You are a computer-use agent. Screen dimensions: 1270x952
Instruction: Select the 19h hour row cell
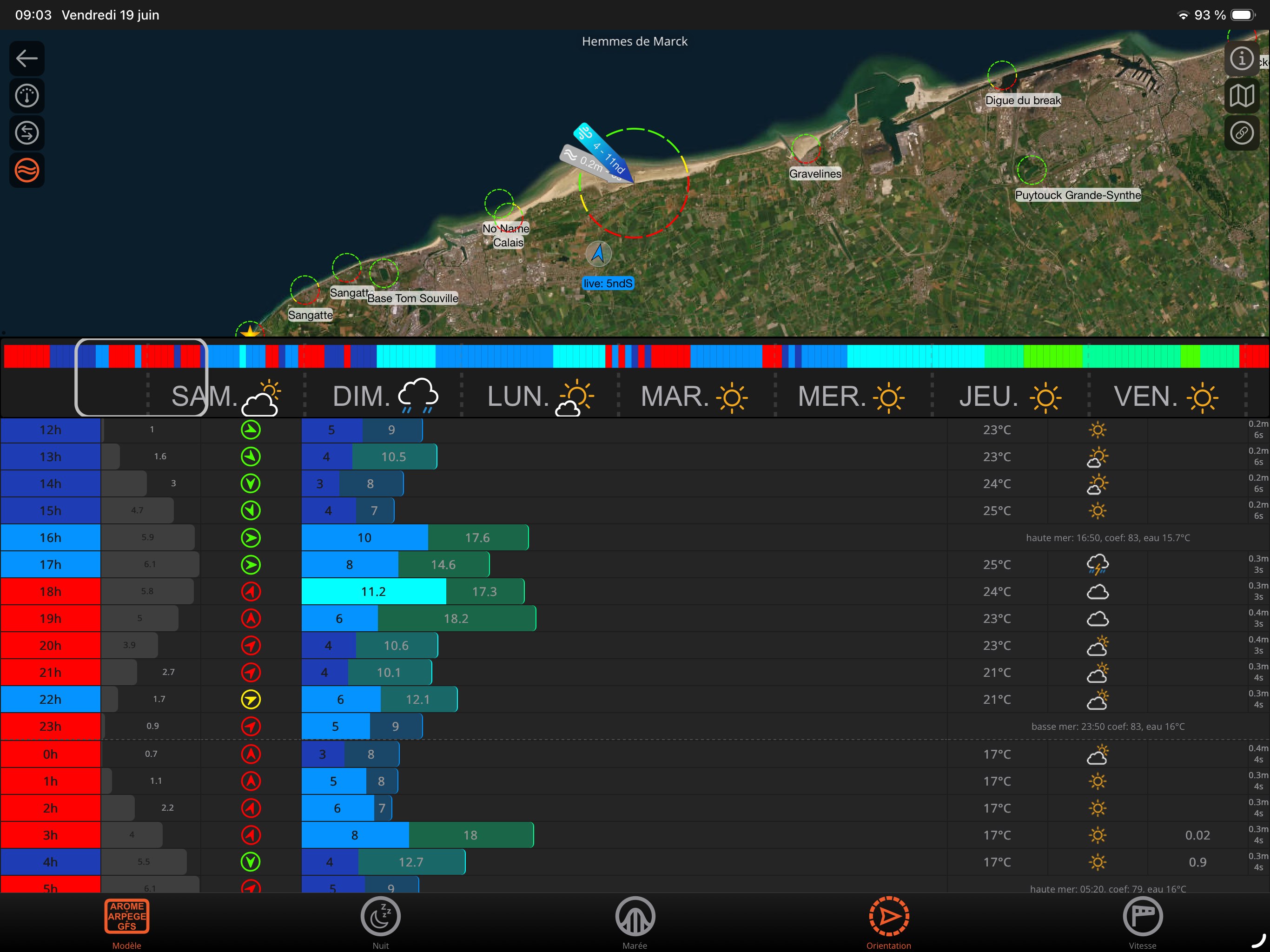(51, 618)
